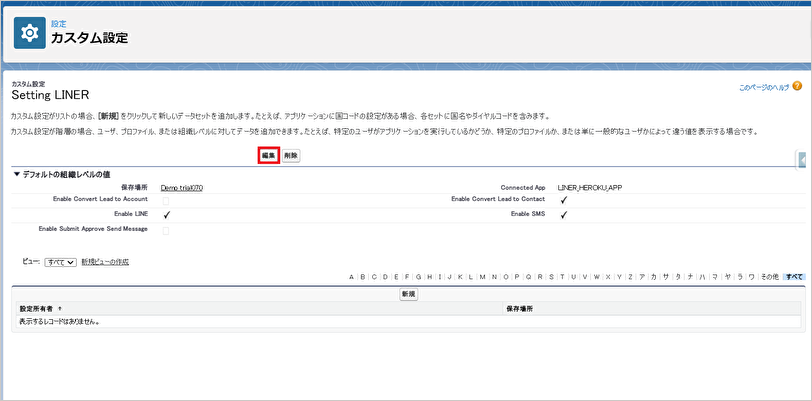Click the 新規 button above the table
The height and width of the screenshot is (401, 812).
(x=408, y=294)
